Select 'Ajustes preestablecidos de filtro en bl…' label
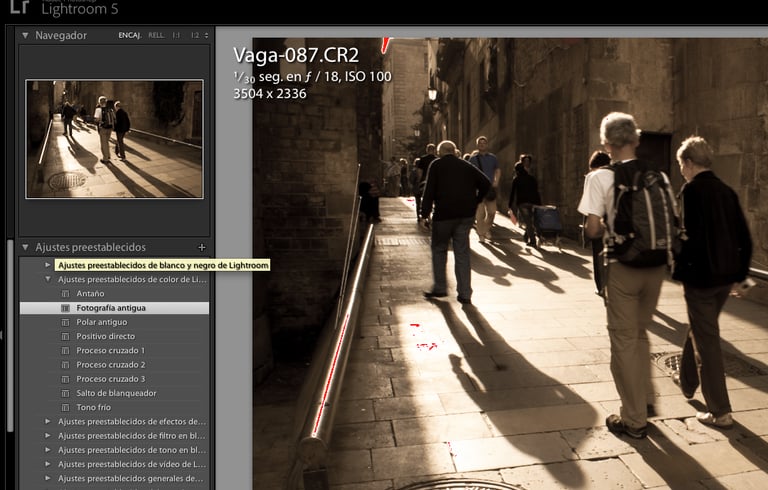768x490 pixels. [132, 436]
